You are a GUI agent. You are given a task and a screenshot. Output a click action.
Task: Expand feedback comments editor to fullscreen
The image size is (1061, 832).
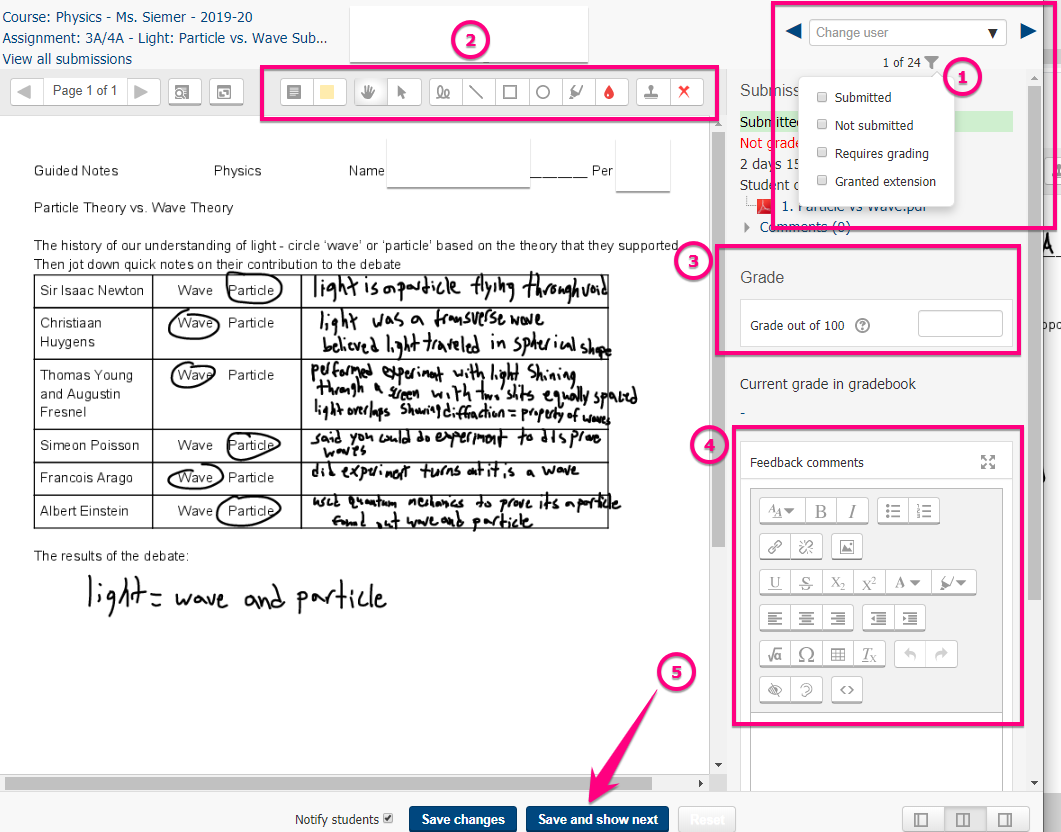click(x=988, y=462)
